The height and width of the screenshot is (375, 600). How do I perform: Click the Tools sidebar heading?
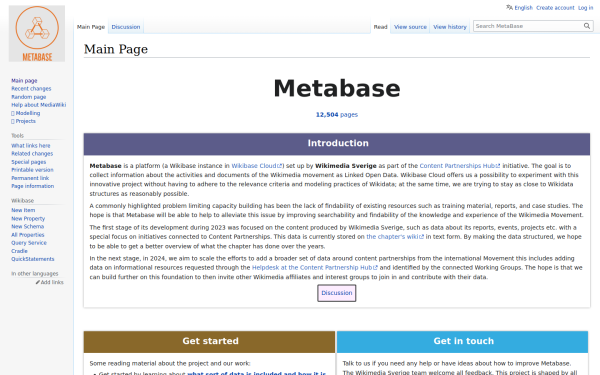[17, 136]
